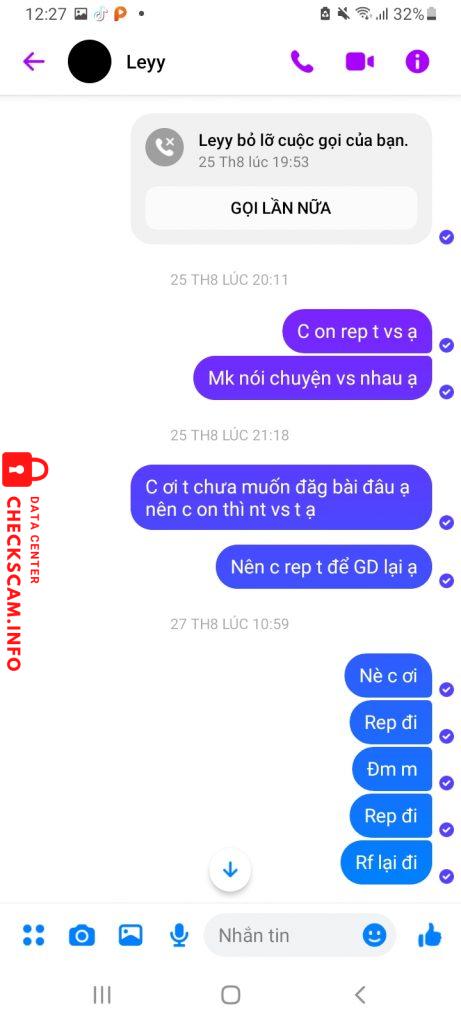461x1024 pixels.
Task: Select the "C on rep t vs ạ" message
Action: pos(357,331)
